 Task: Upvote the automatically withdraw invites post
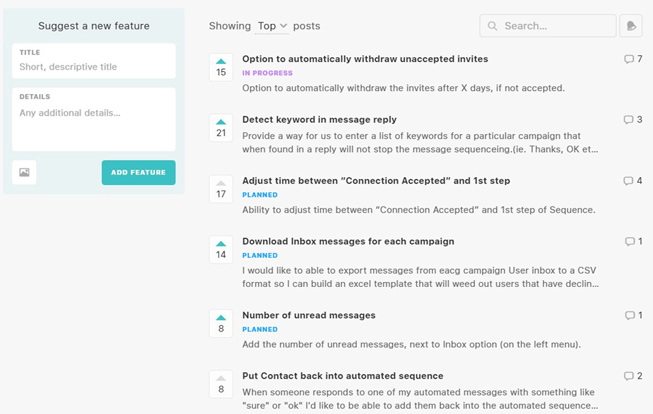click(x=221, y=66)
